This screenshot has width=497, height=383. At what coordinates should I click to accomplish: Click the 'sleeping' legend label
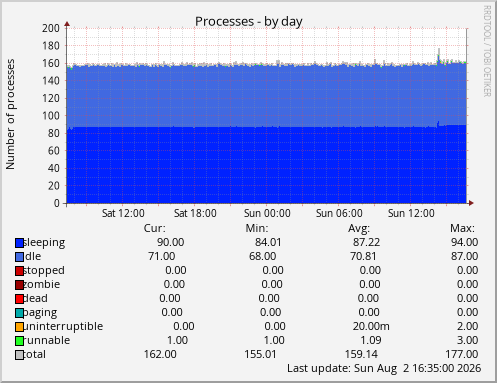[44, 243]
